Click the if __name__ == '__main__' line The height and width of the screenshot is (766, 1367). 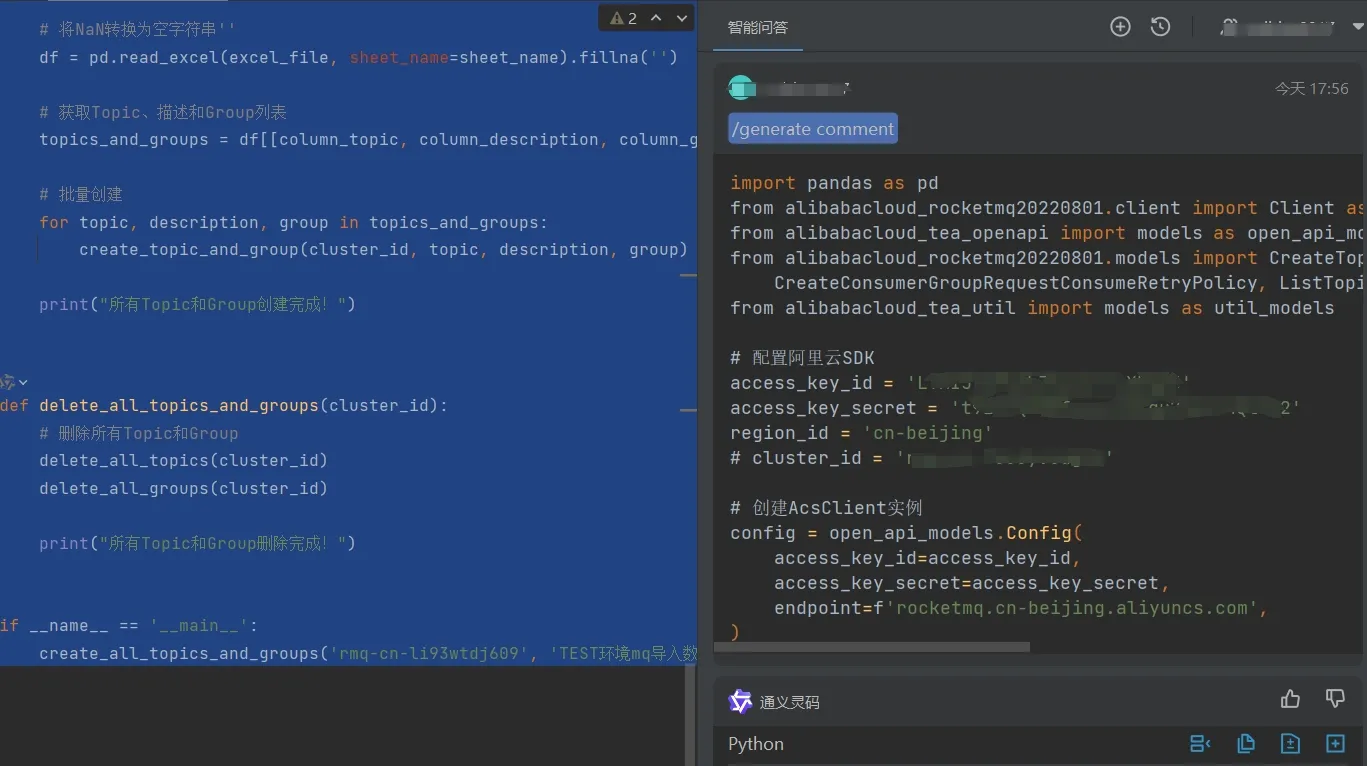pyautogui.click(x=129, y=625)
